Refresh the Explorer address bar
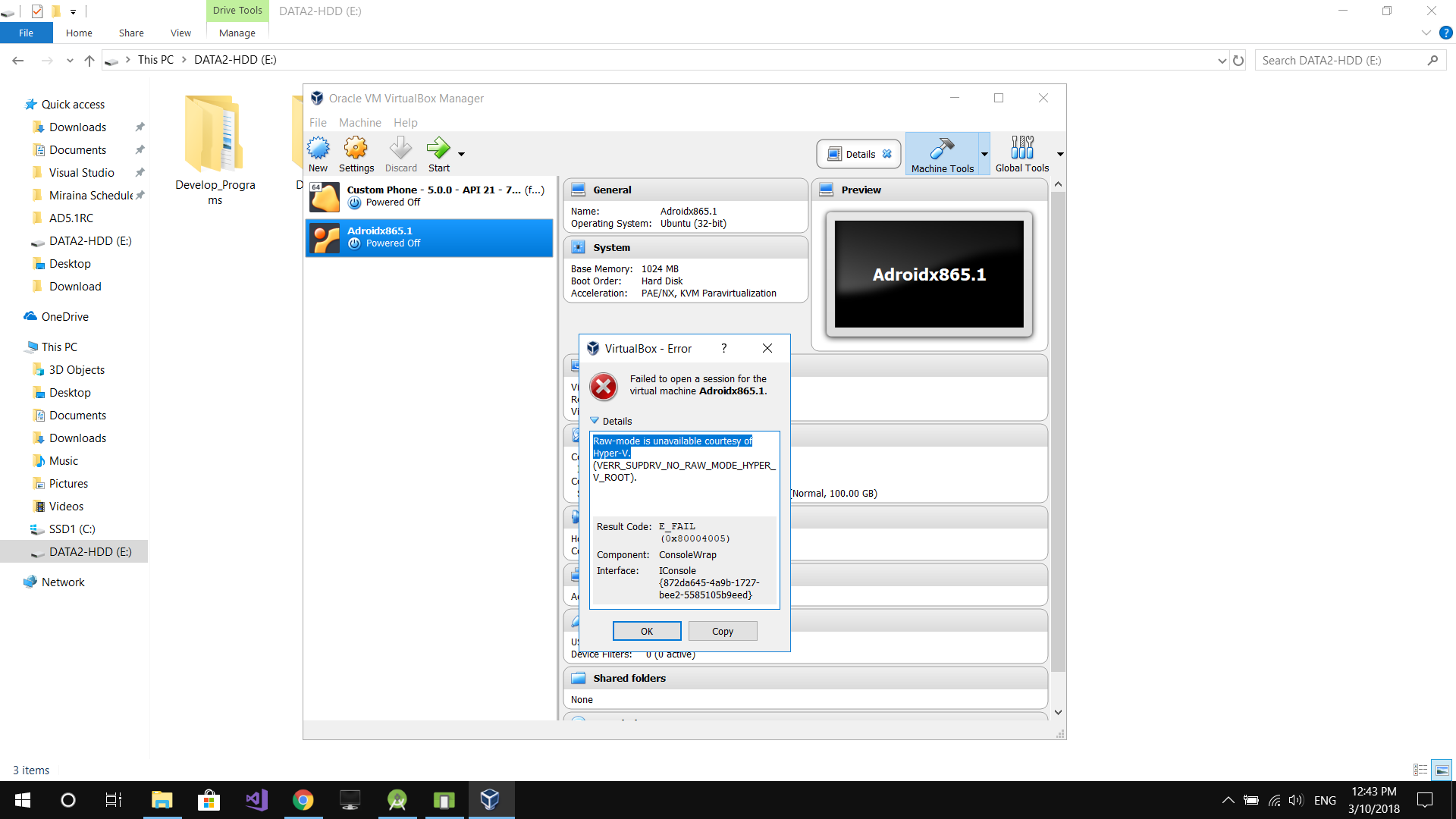The width and height of the screenshot is (1456, 819). (1238, 60)
